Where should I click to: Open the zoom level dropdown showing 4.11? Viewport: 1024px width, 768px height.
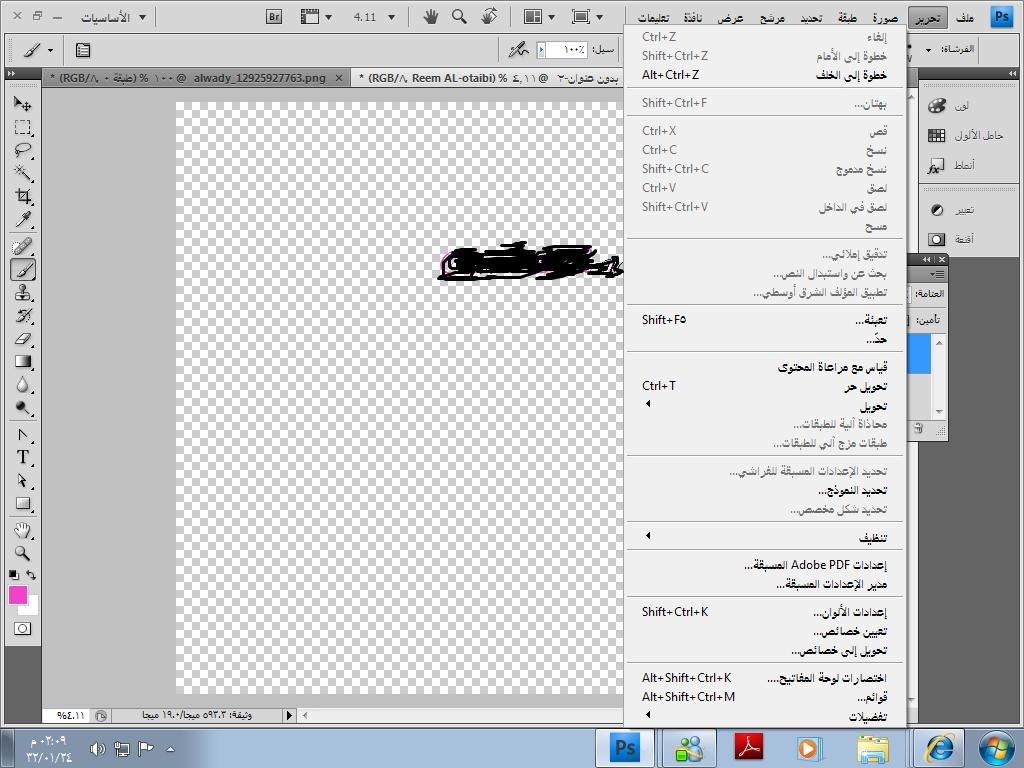coord(372,17)
